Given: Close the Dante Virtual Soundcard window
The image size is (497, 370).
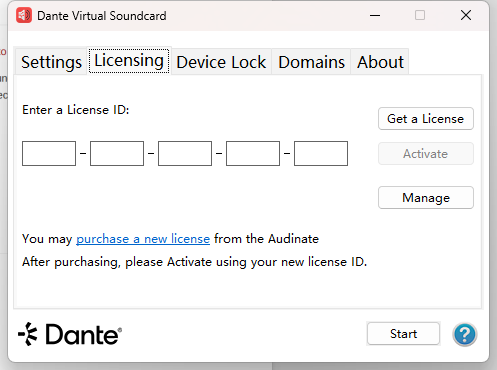Looking at the screenshot, I should [466, 15].
